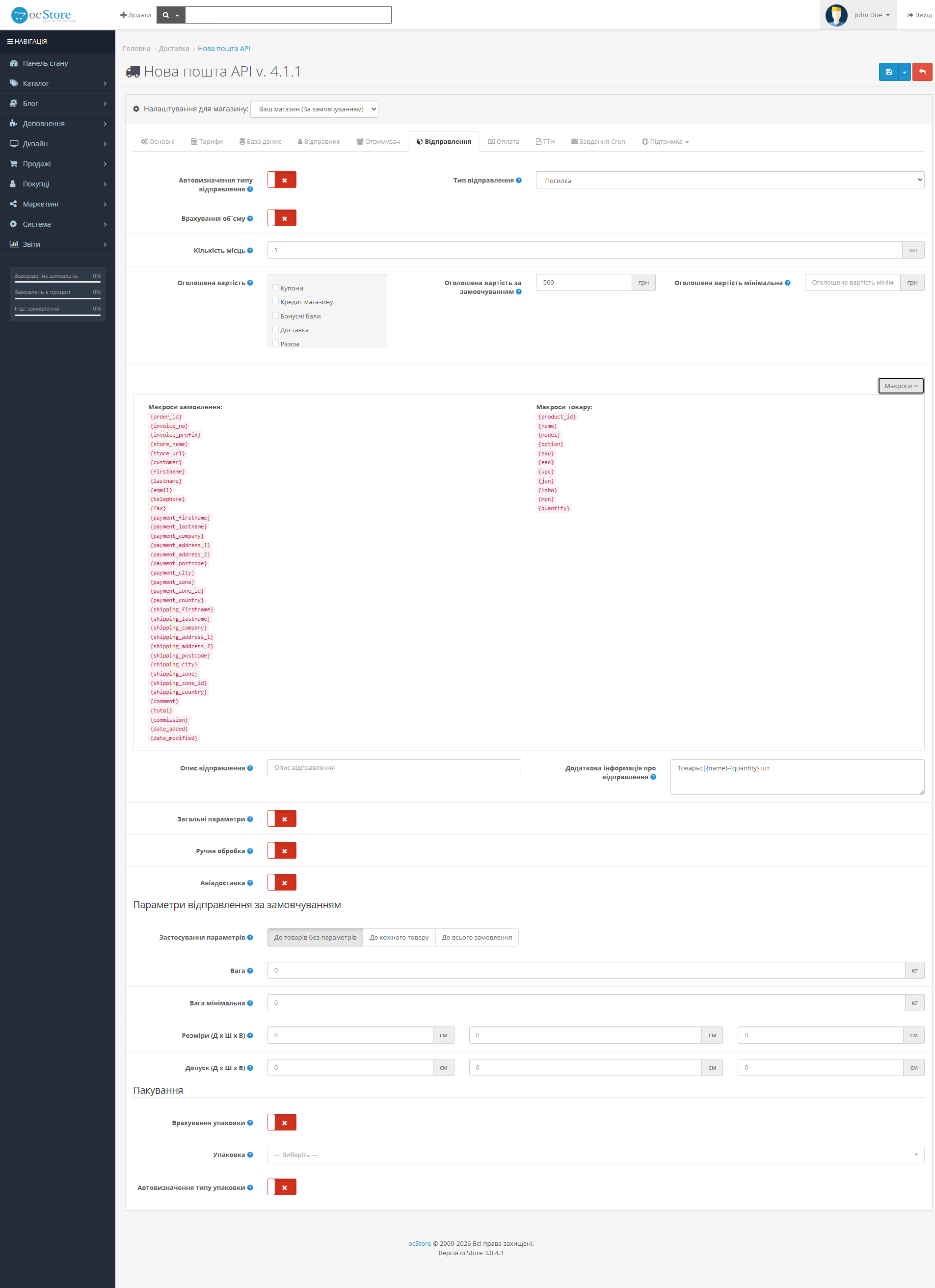
Task: Expand the Маркетинг sidebar menu
Action: coord(57,204)
